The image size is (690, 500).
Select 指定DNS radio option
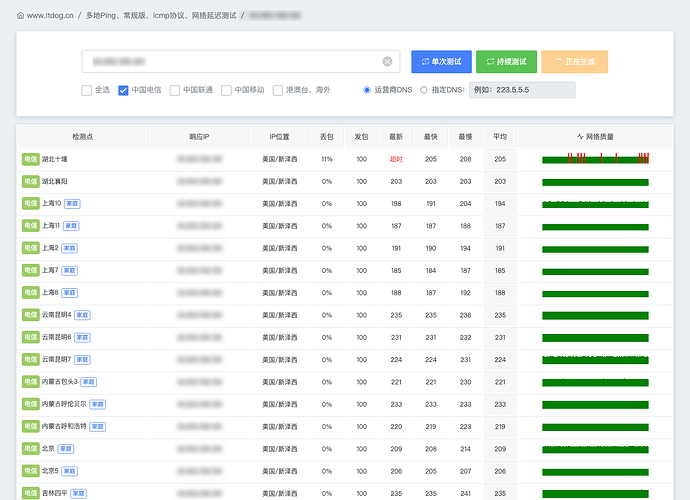coord(423,90)
